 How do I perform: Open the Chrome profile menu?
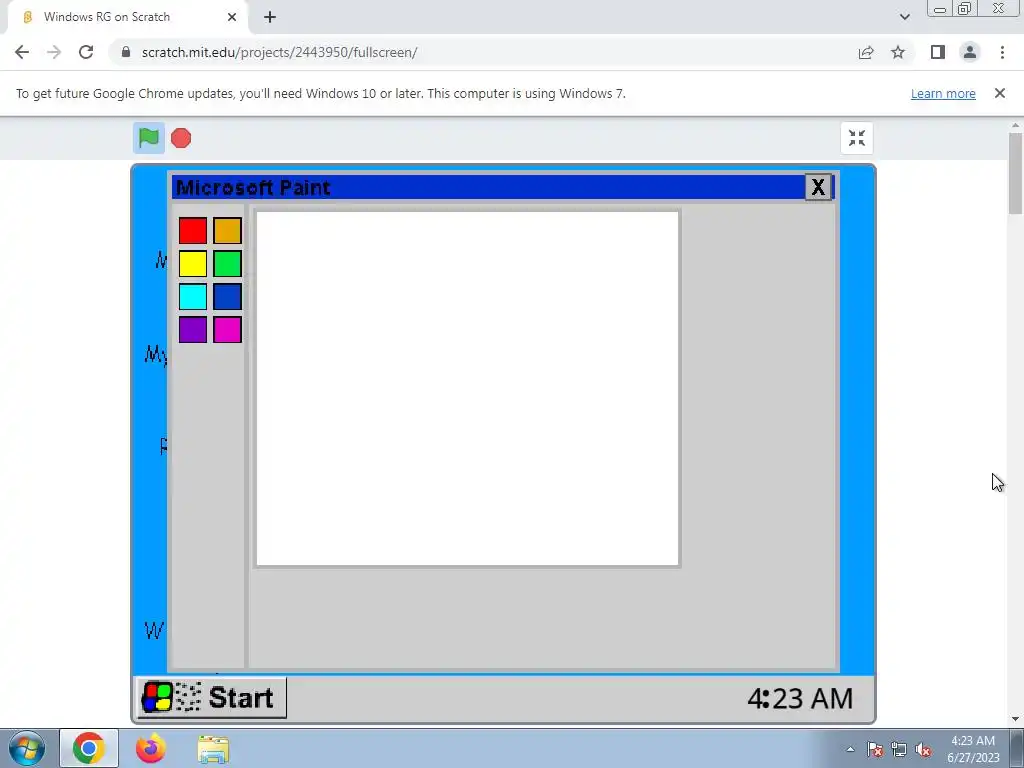point(970,52)
